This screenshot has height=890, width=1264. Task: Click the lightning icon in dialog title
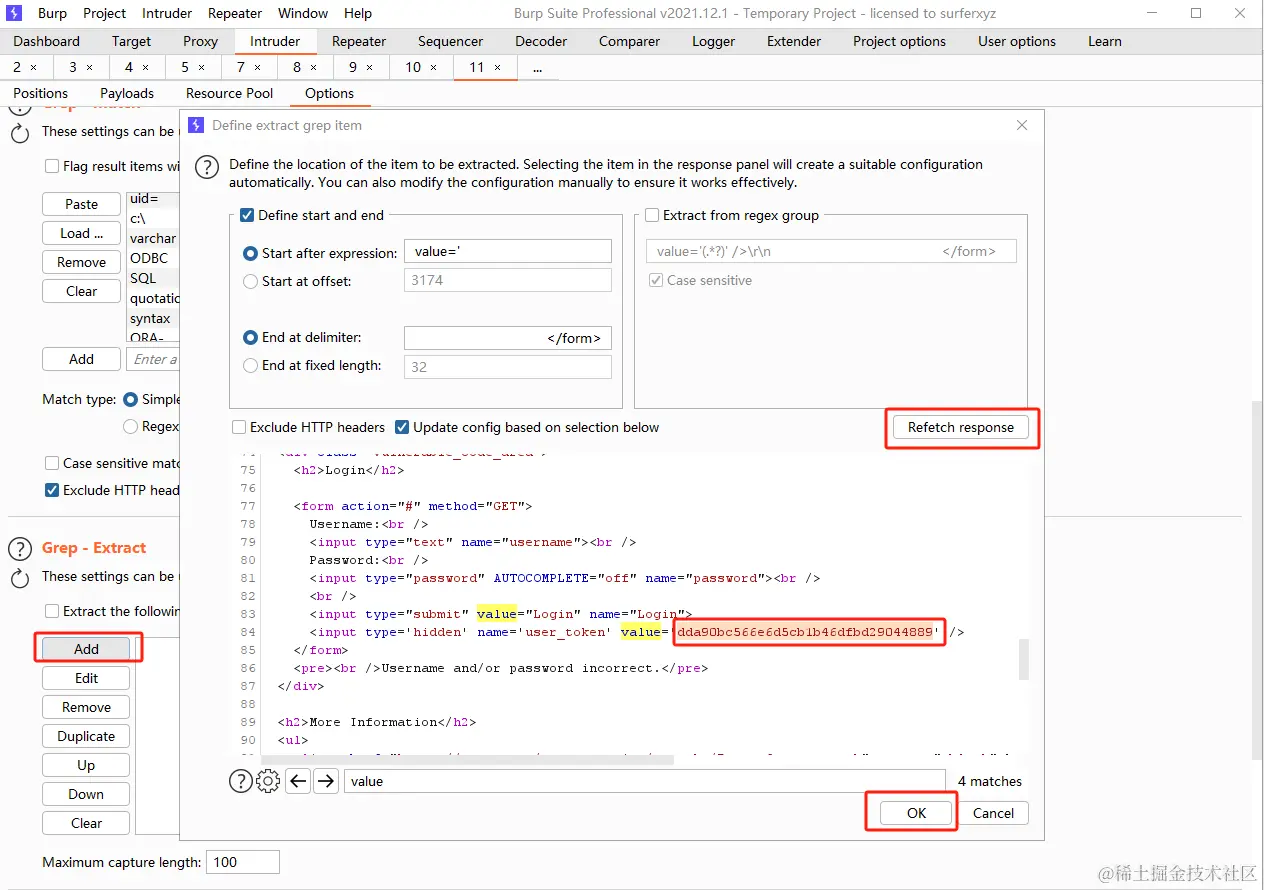196,125
